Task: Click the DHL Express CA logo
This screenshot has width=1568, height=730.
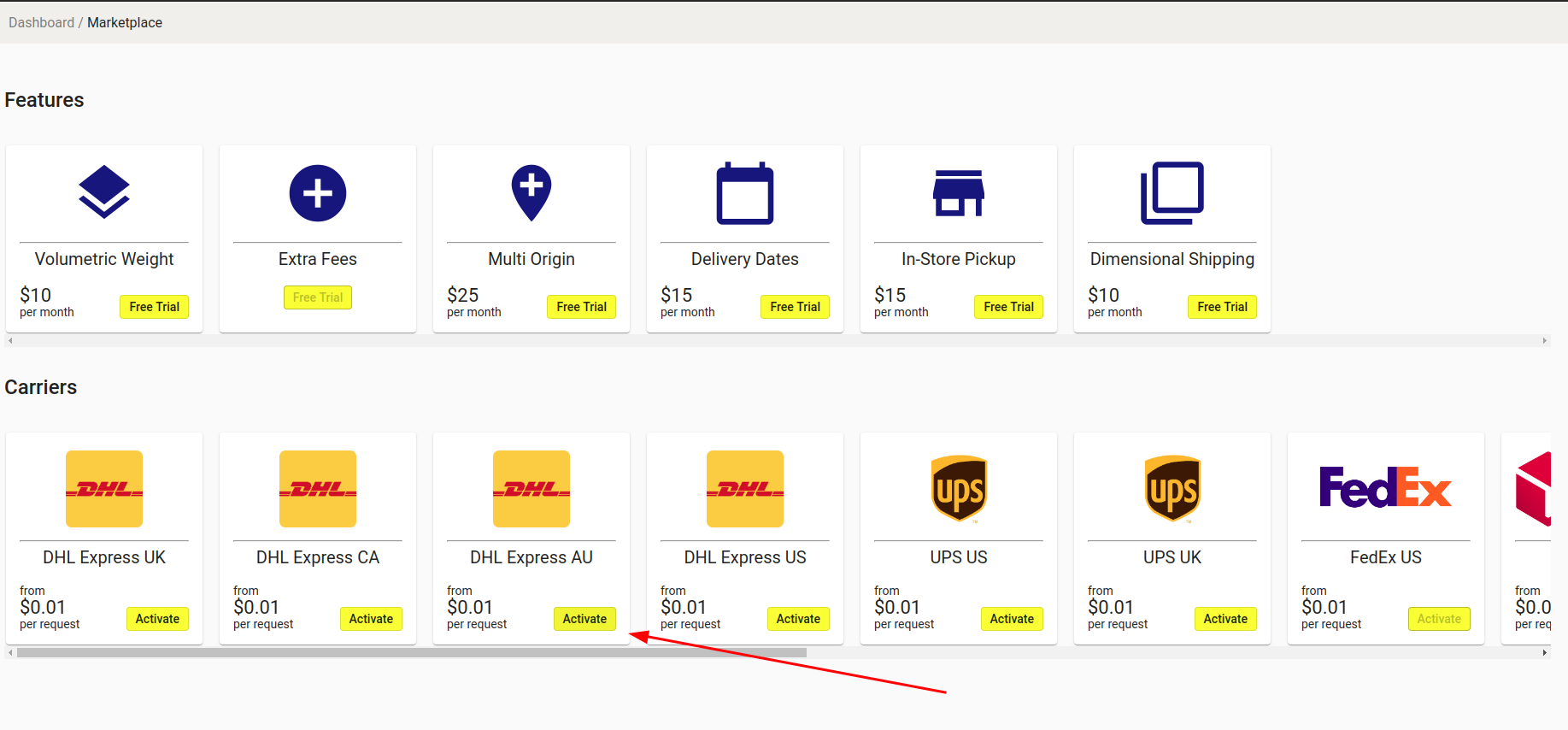Action: [x=318, y=489]
